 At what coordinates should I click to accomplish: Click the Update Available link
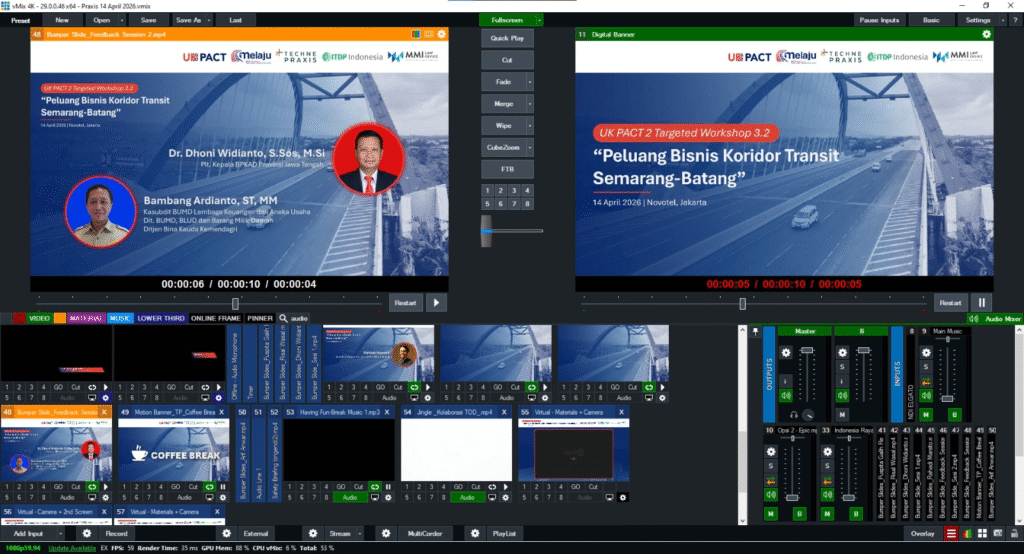72,548
